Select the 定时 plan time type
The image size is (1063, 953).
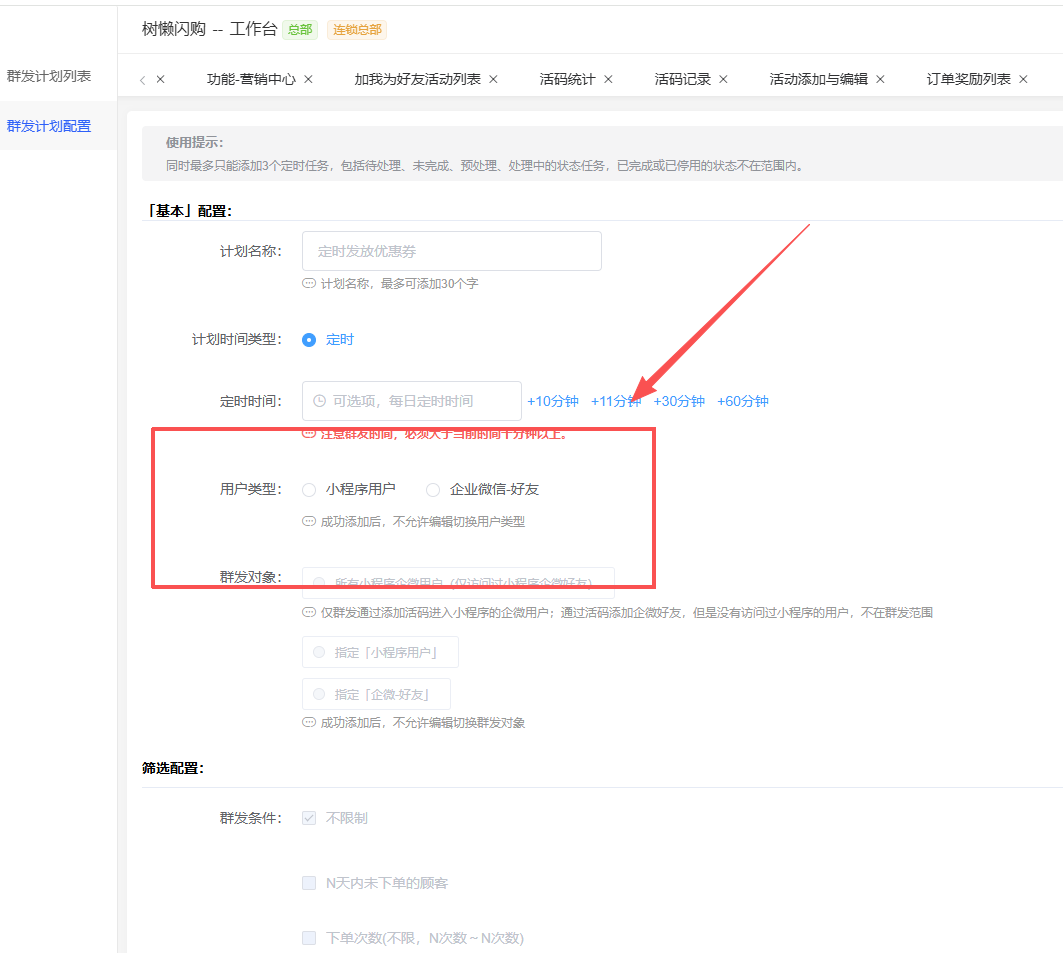tap(309, 340)
